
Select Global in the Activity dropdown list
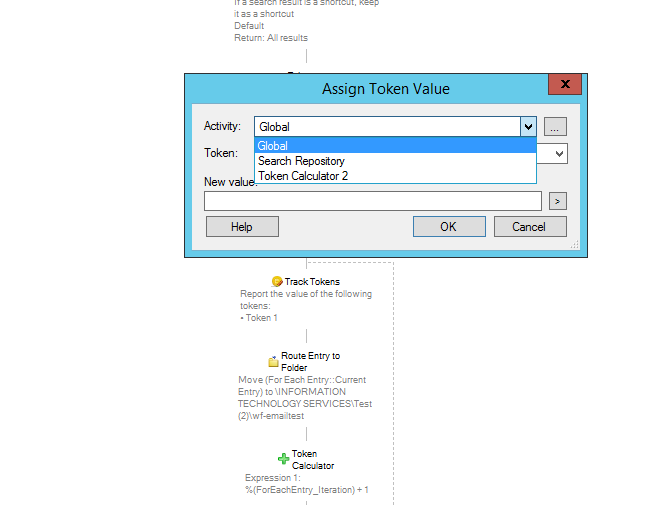[395, 146]
